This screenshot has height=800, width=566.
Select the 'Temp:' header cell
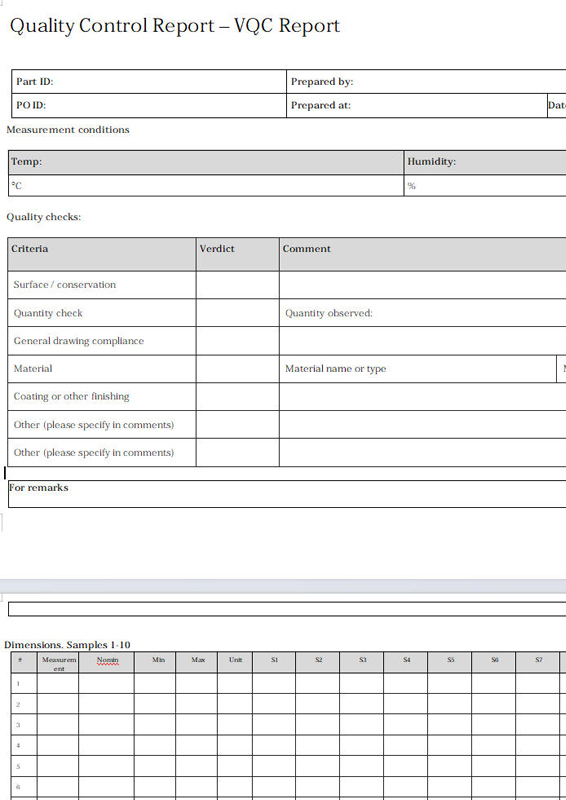(206, 162)
